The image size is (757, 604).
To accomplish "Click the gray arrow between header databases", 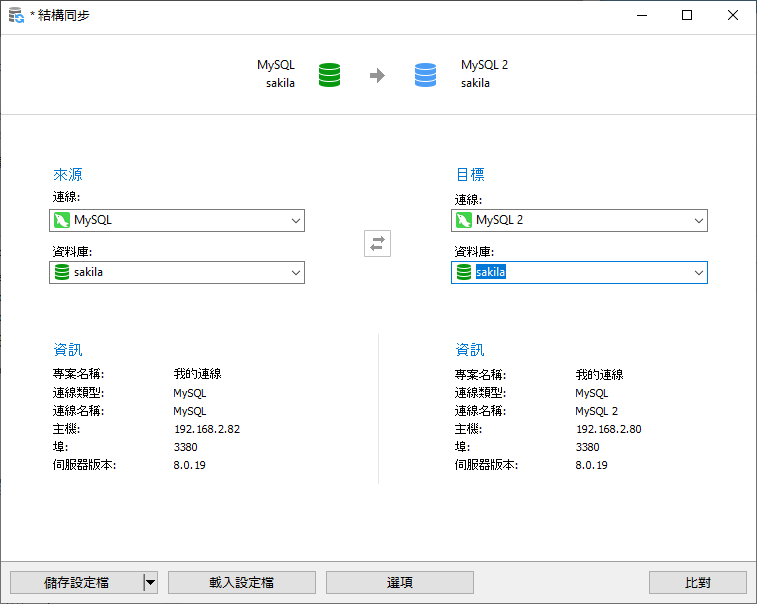I will tap(377, 75).
